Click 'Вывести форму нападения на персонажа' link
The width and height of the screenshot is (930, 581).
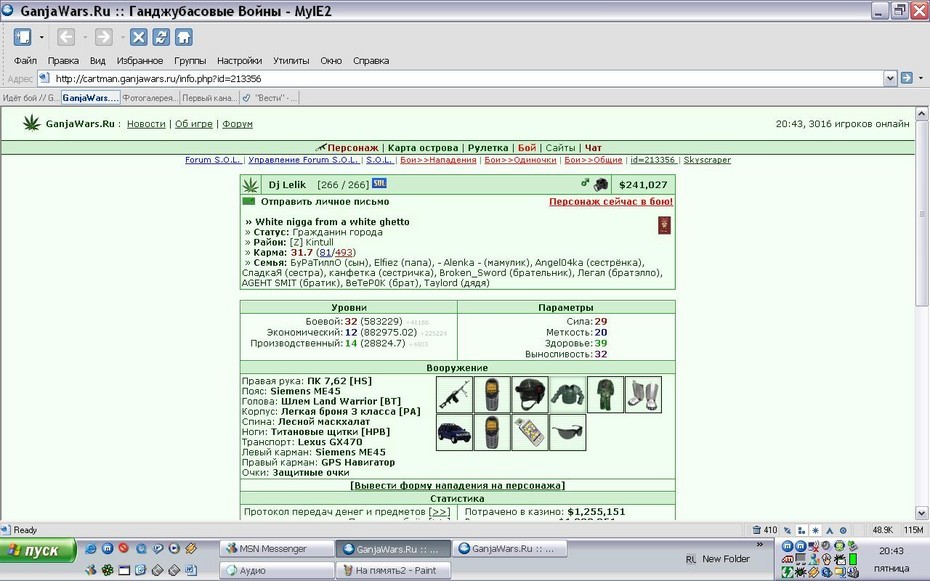pos(457,486)
